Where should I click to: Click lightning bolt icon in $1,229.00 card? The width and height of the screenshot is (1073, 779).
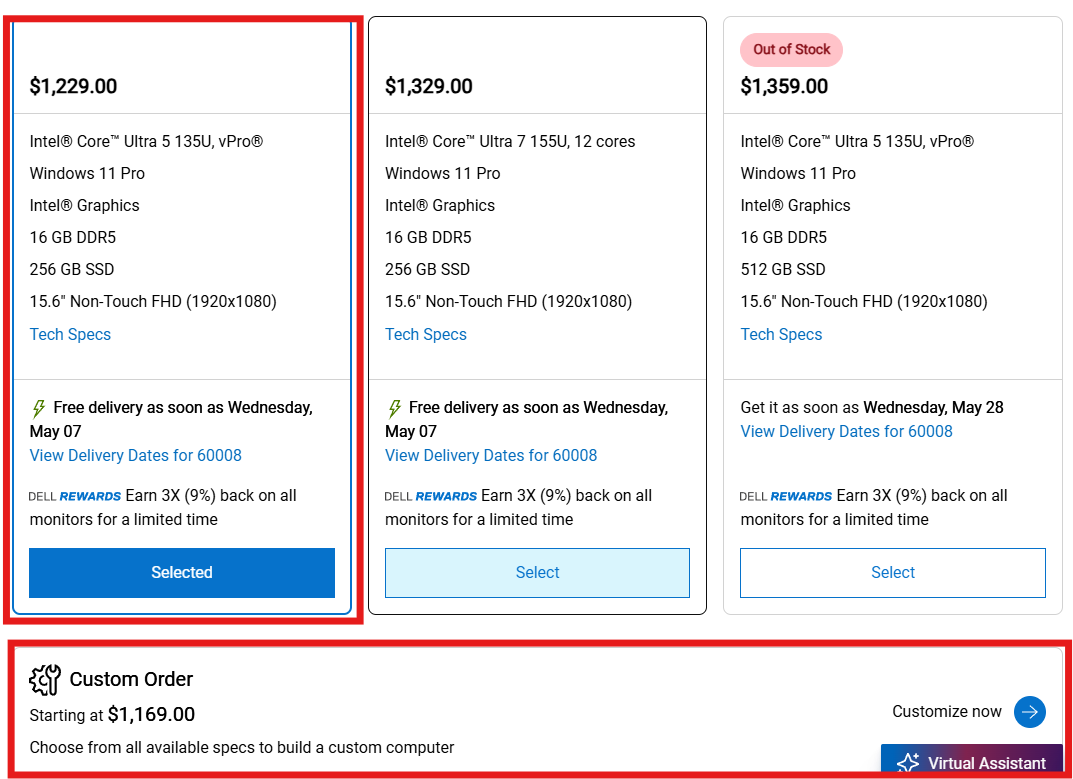click(x=39, y=408)
